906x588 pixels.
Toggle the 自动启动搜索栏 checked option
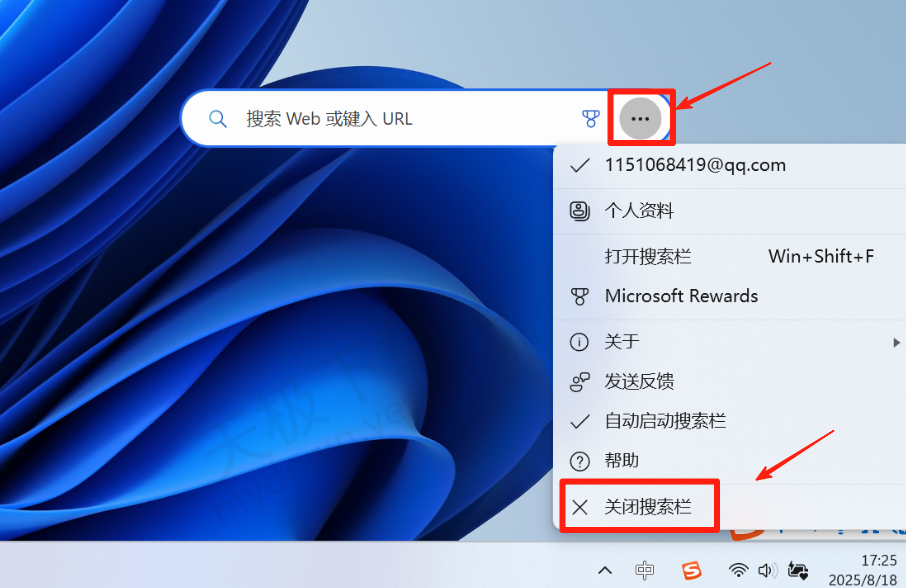[665, 421]
